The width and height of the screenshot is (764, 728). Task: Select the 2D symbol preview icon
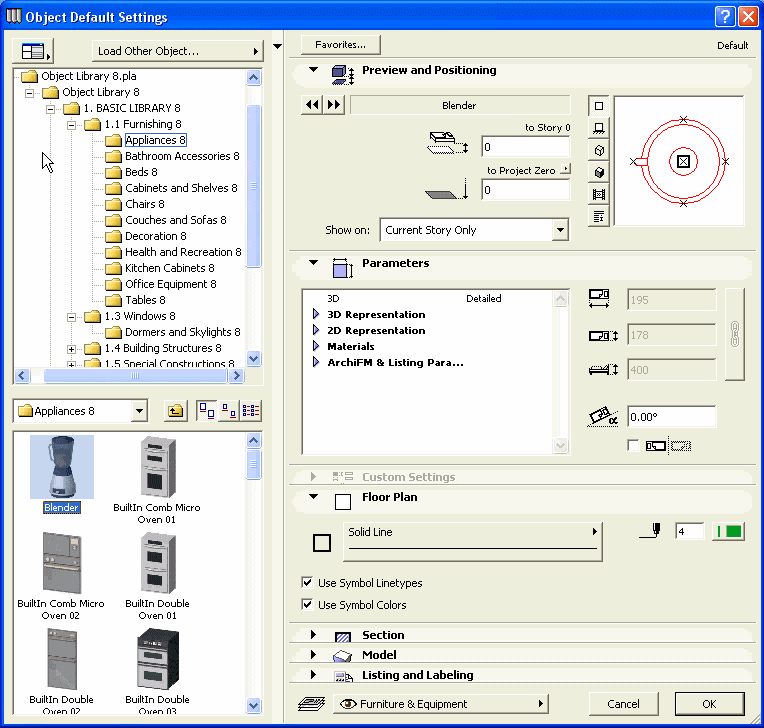point(599,105)
